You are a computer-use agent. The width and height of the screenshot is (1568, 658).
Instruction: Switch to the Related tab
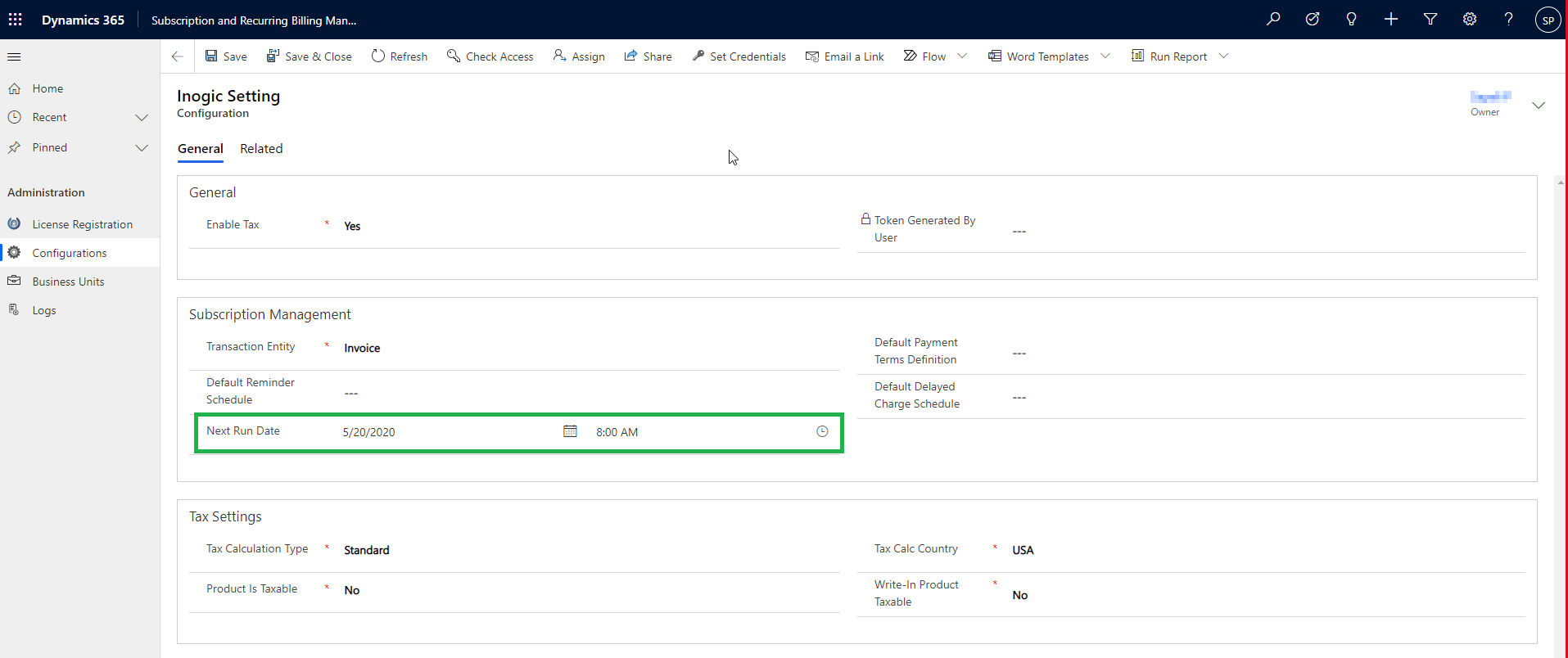point(261,149)
